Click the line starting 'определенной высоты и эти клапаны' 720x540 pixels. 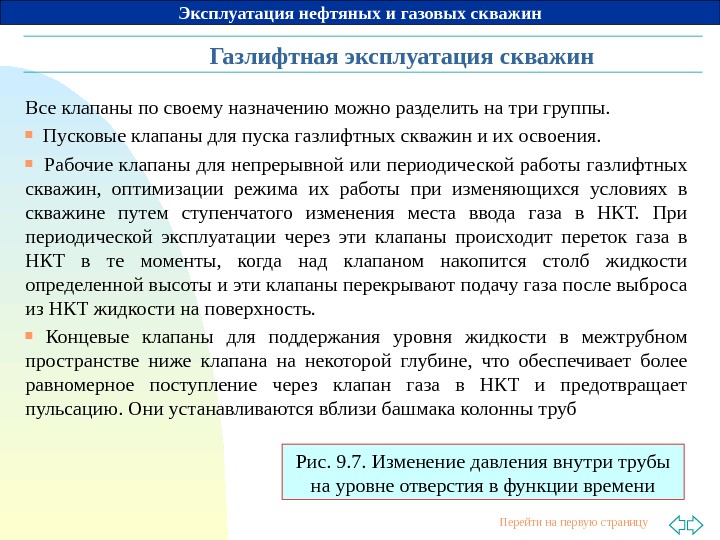(x=356, y=285)
